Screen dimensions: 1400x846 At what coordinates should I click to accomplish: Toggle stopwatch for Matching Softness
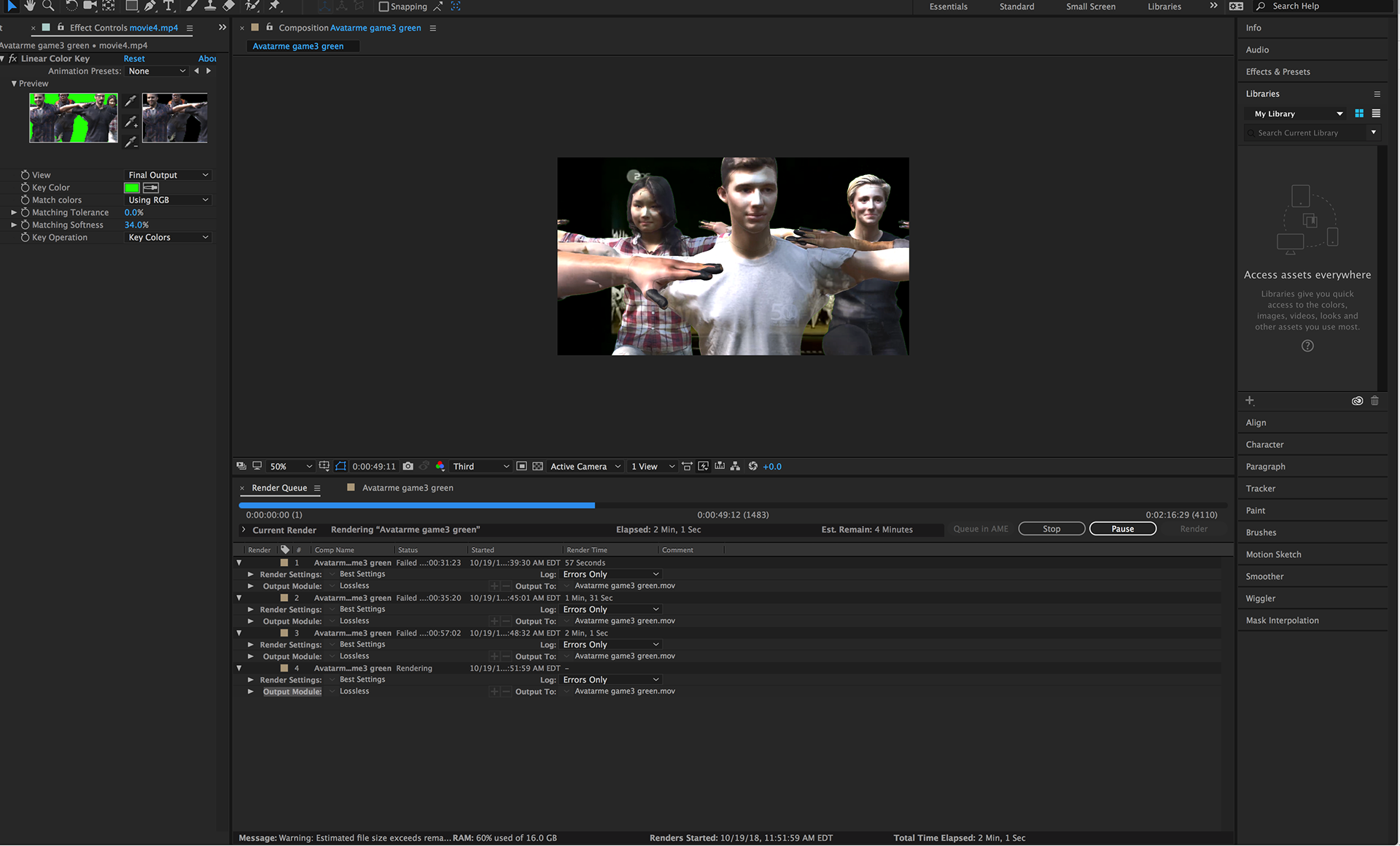[25, 225]
